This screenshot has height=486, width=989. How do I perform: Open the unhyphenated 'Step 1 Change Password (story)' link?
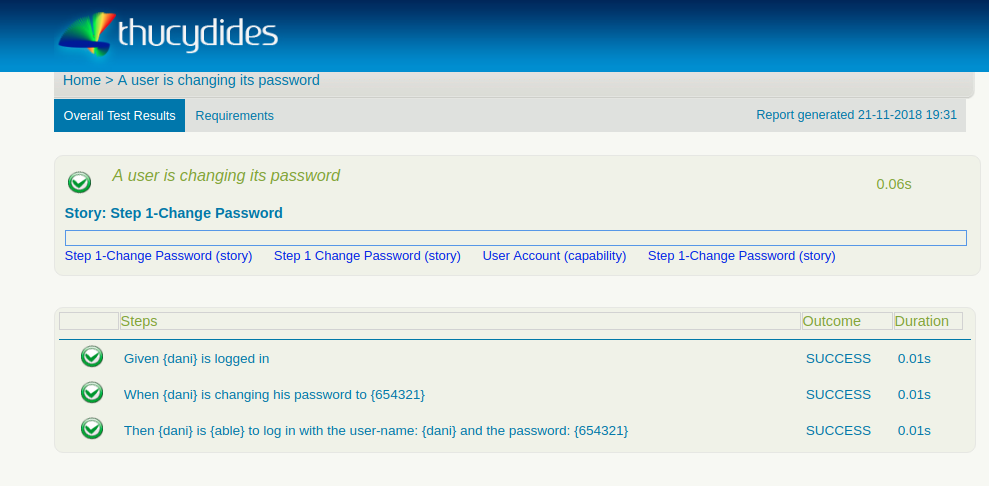tap(367, 256)
